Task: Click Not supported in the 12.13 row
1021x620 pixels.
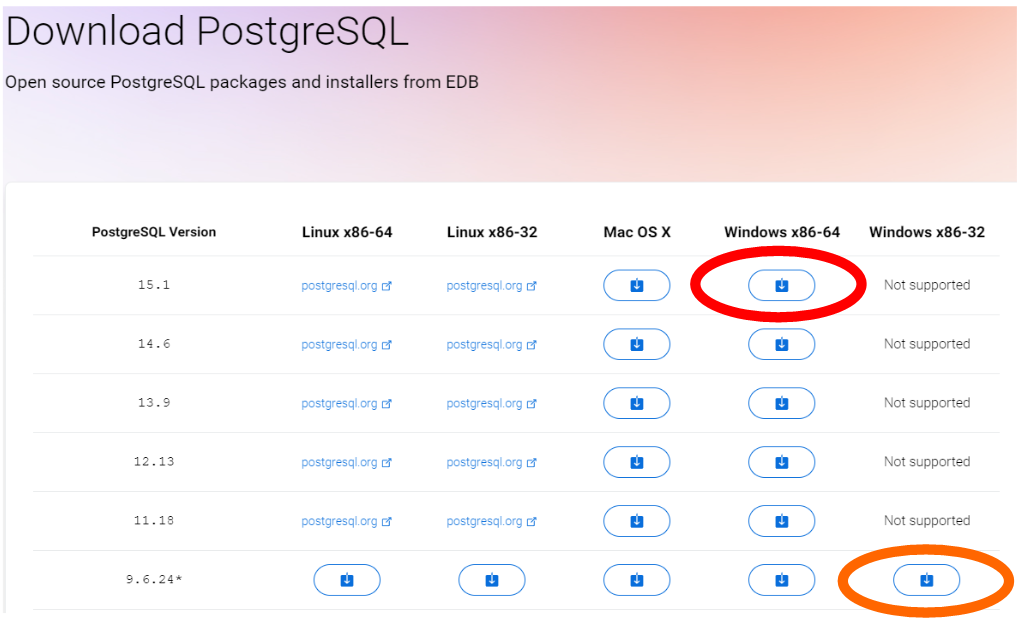Action: [x=927, y=462]
